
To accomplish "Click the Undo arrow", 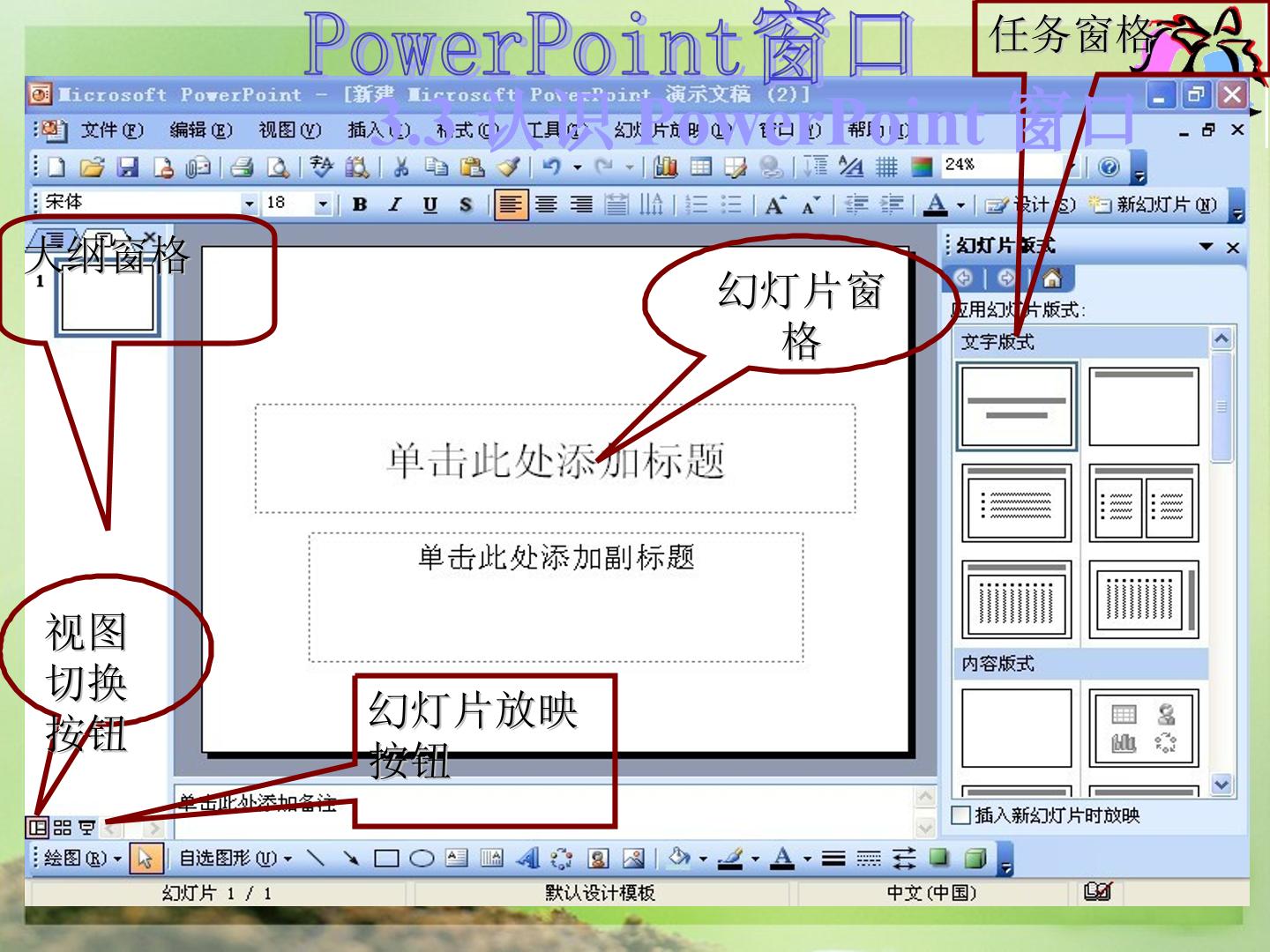I will 552,167.
